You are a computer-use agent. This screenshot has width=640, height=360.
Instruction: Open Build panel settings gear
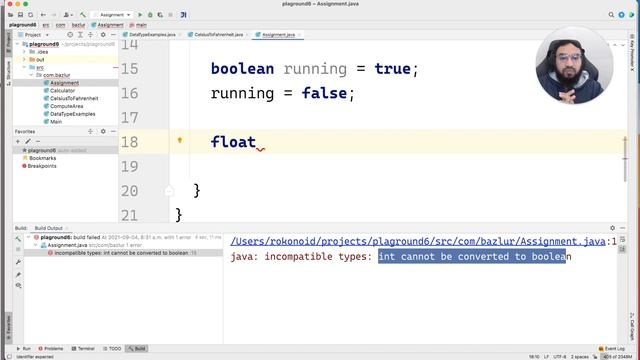point(612,228)
